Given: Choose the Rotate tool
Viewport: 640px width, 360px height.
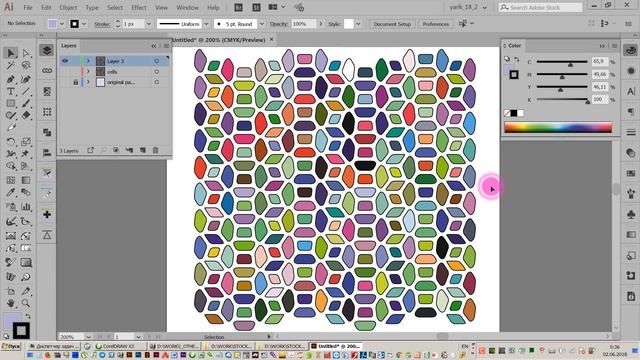Looking at the screenshot, I should 11,142.
